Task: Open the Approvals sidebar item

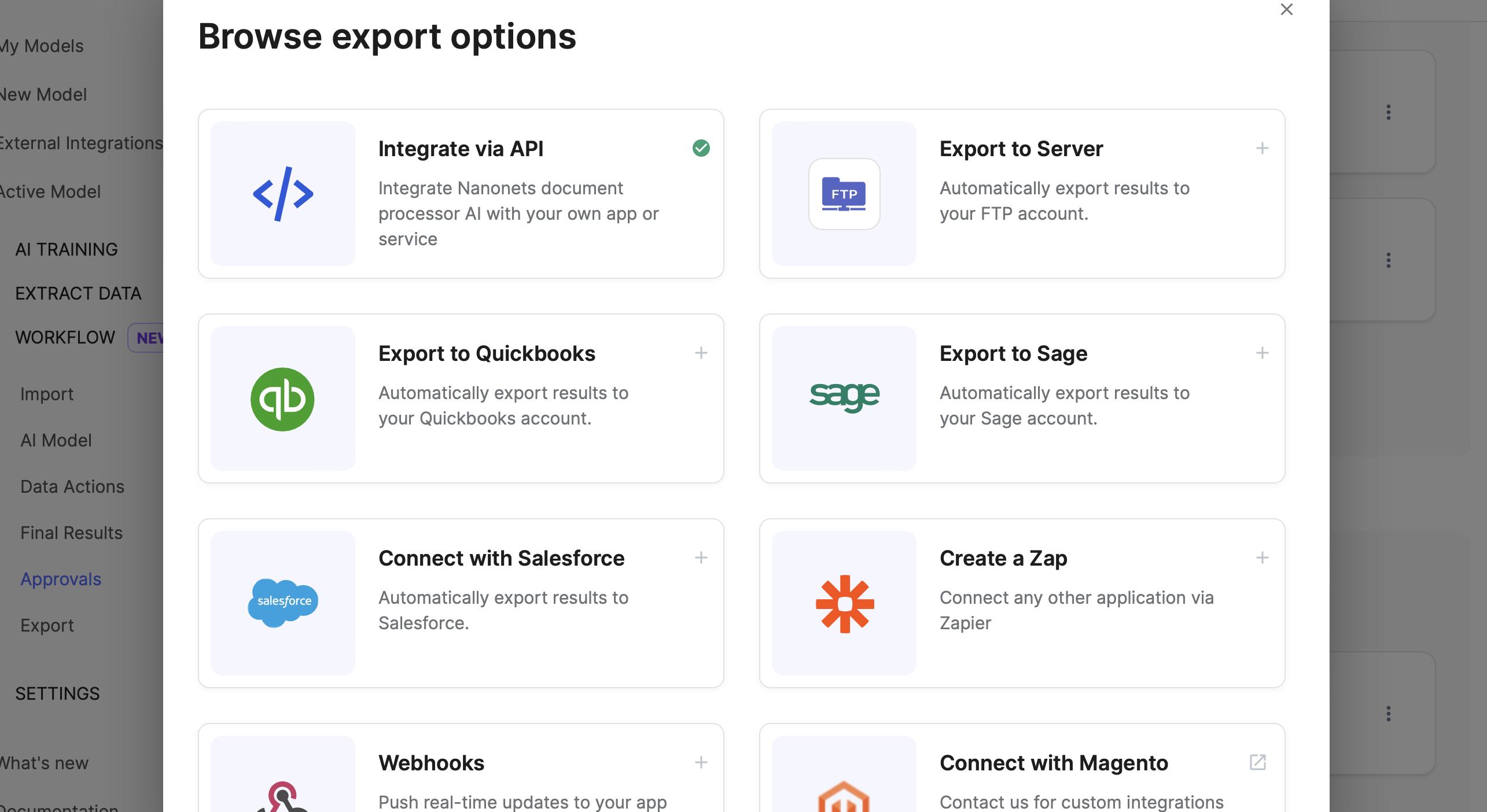Action: tap(61, 579)
